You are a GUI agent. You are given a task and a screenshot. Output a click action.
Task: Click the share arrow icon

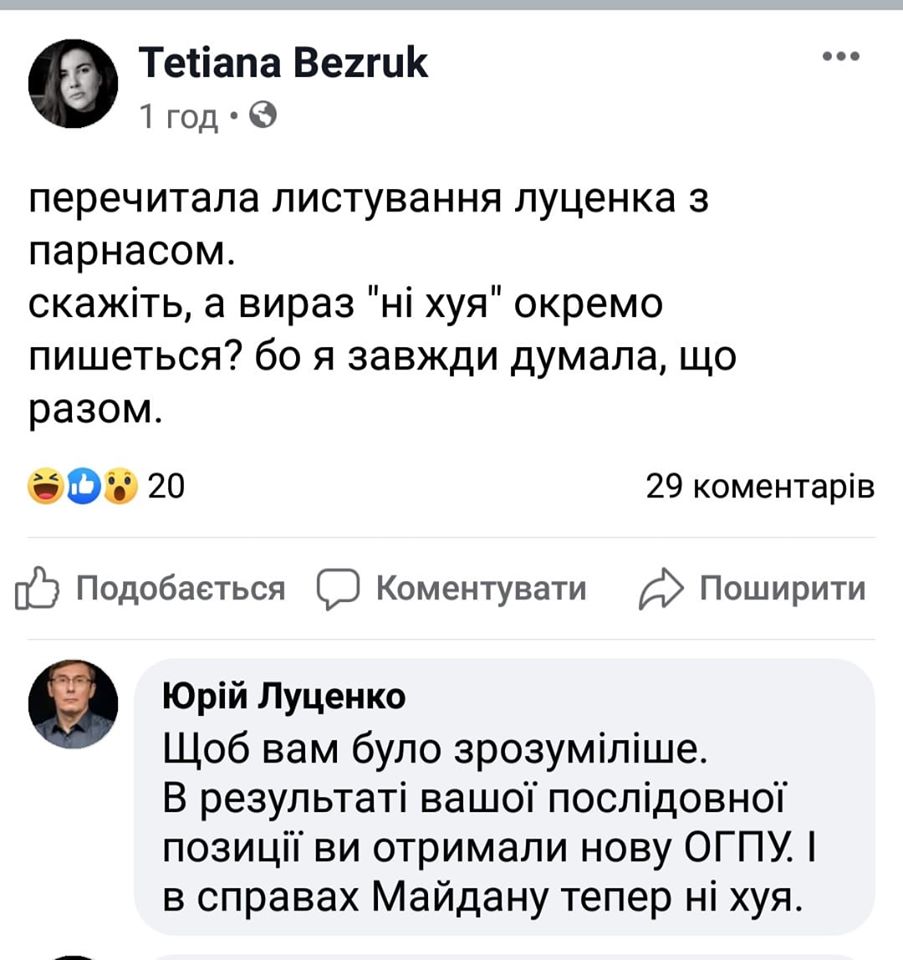(659, 589)
